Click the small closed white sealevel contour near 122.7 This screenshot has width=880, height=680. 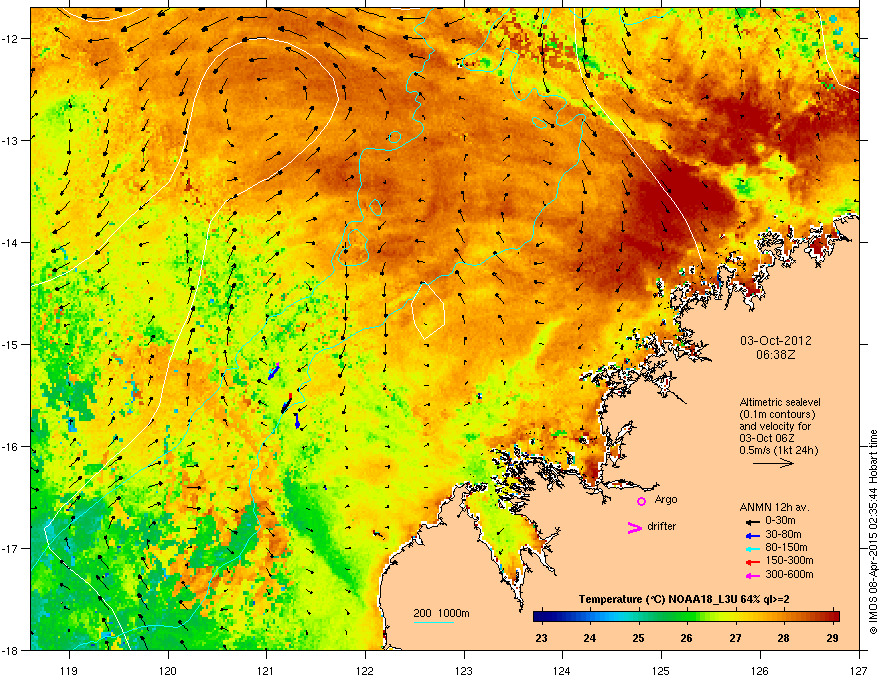point(428,310)
